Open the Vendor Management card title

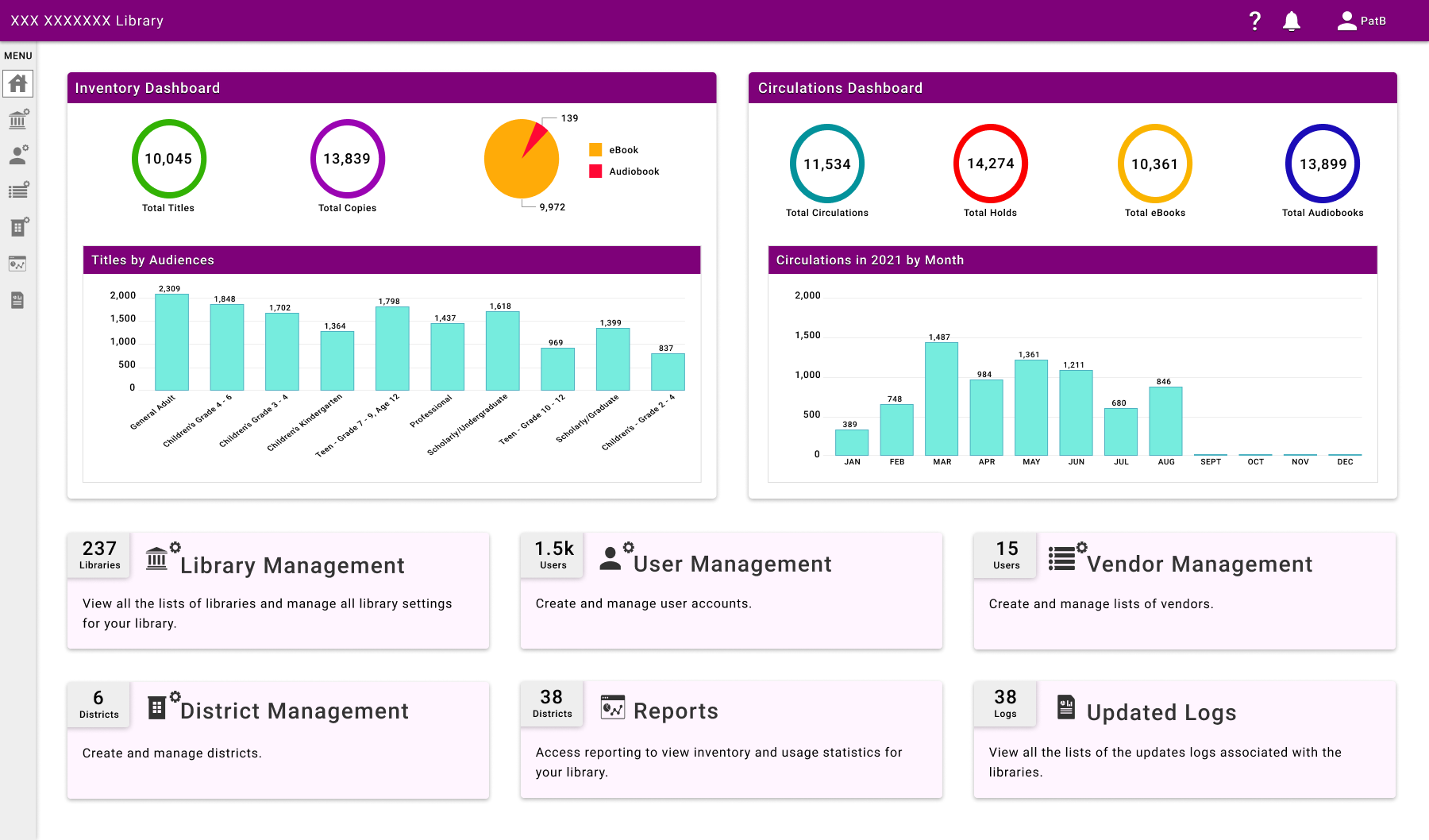pos(1199,564)
